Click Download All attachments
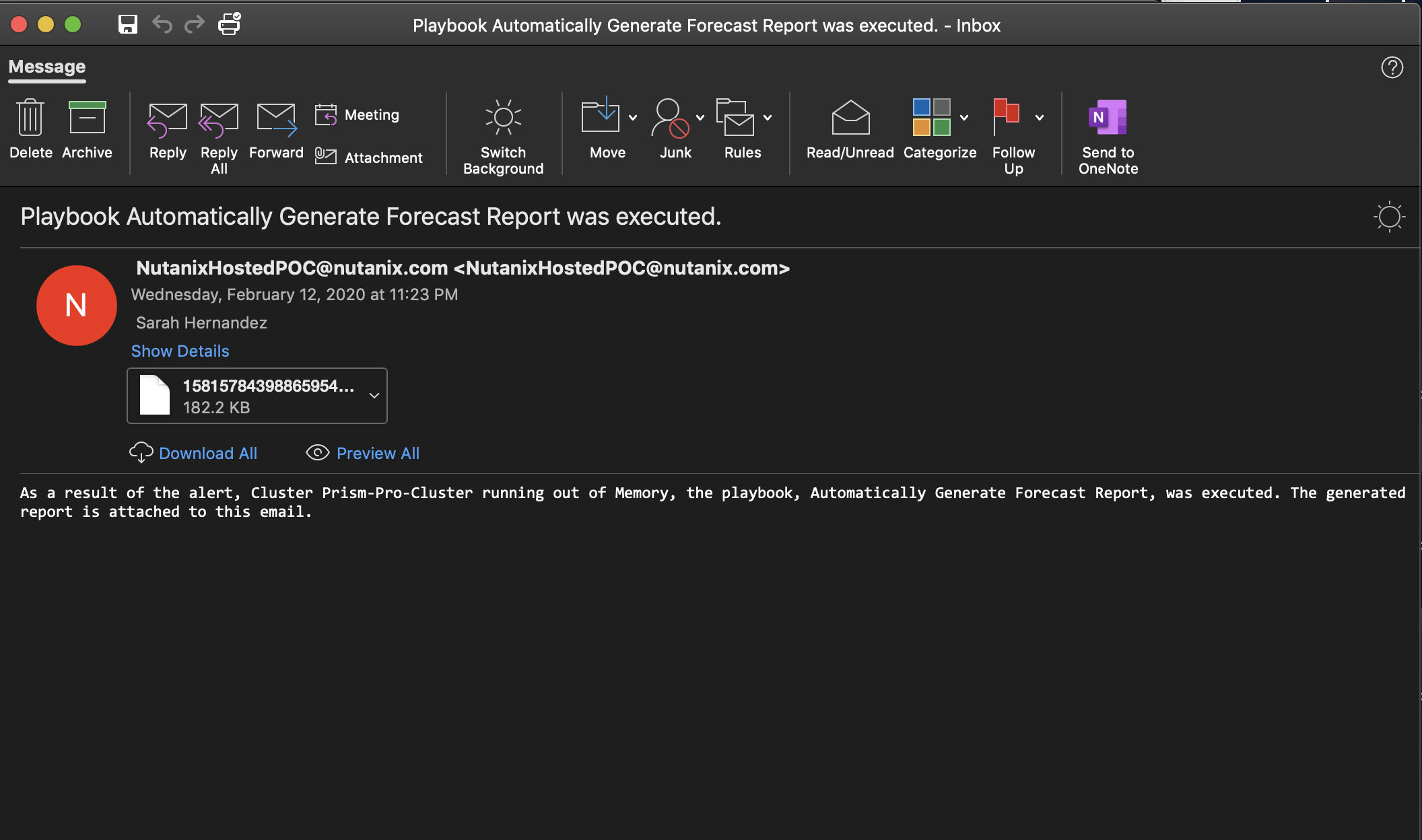Viewport: 1422px width, 840px height. pos(194,454)
